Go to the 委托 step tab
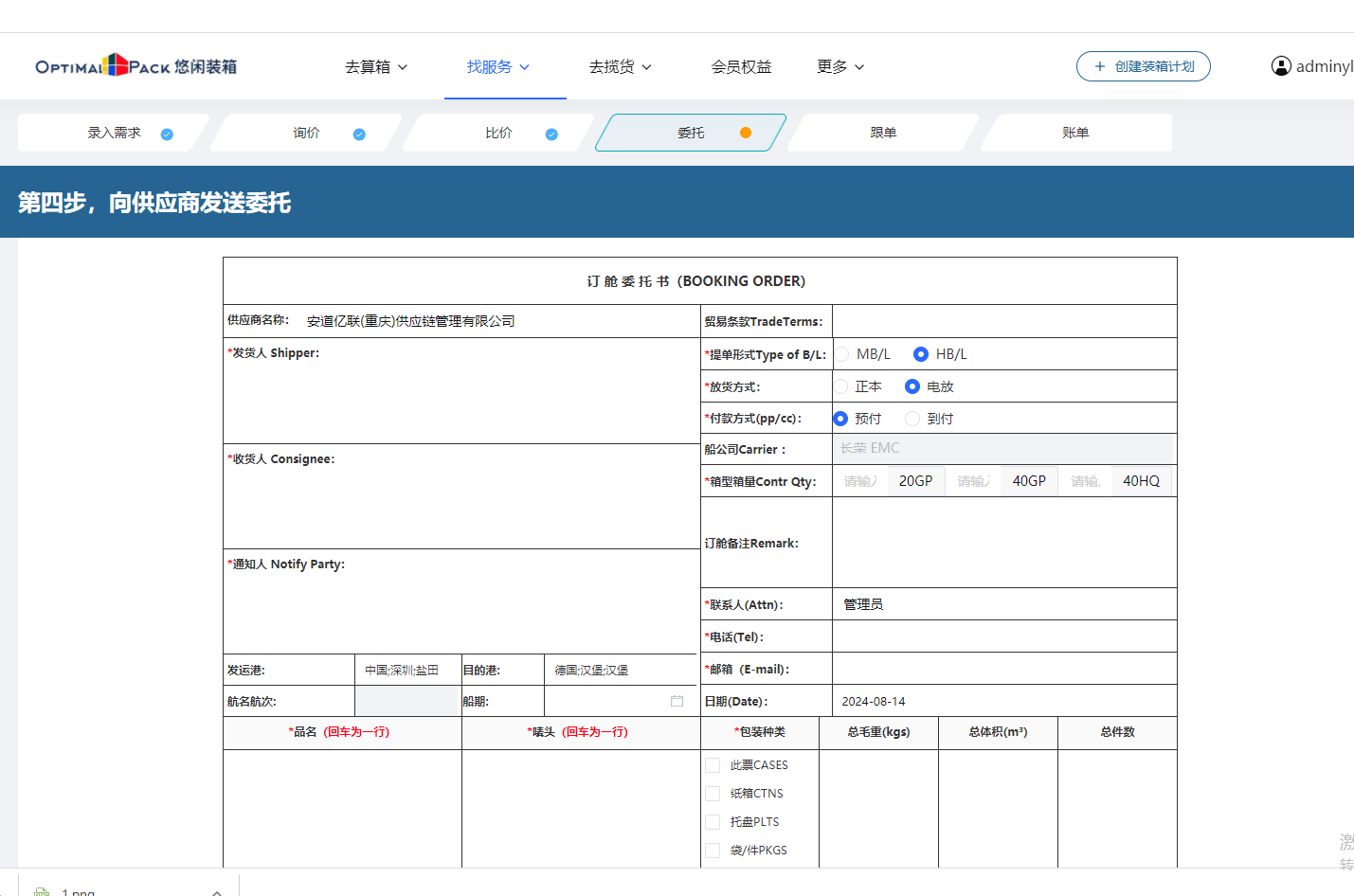The height and width of the screenshot is (896, 1354). point(691,133)
